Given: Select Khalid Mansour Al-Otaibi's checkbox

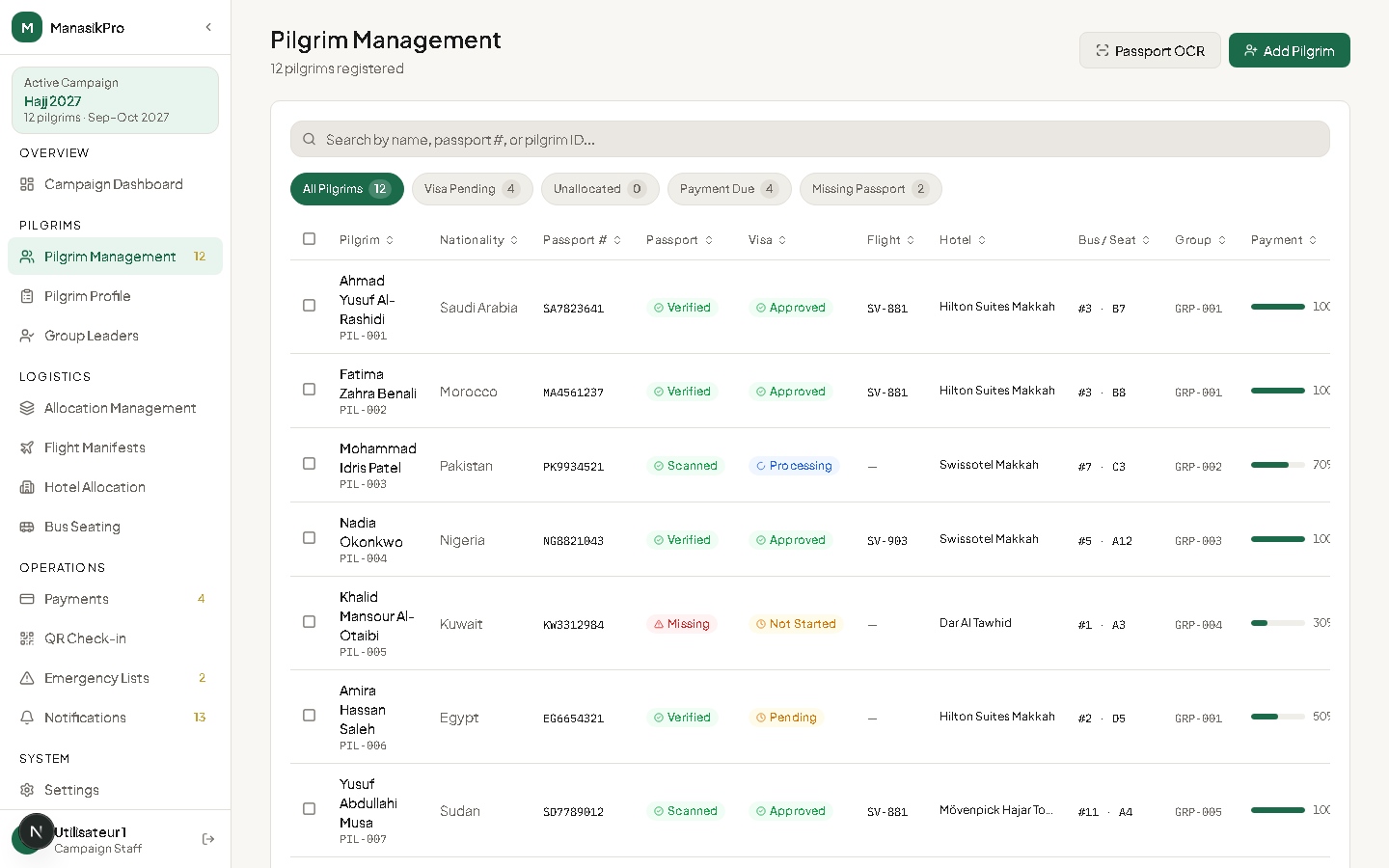Looking at the screenshot, I should click(309, 621).
